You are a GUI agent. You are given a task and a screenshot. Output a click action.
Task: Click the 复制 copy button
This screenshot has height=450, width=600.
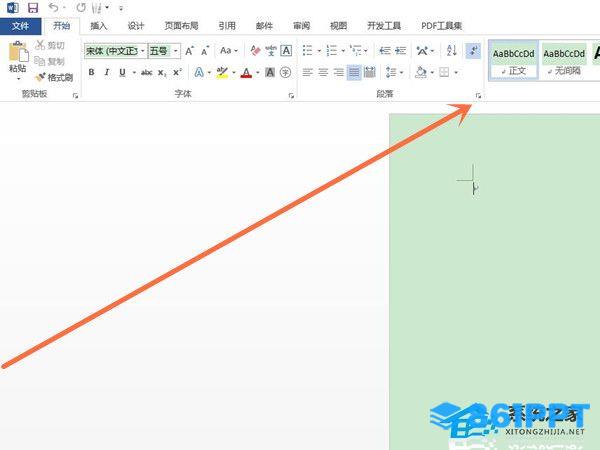50,61
